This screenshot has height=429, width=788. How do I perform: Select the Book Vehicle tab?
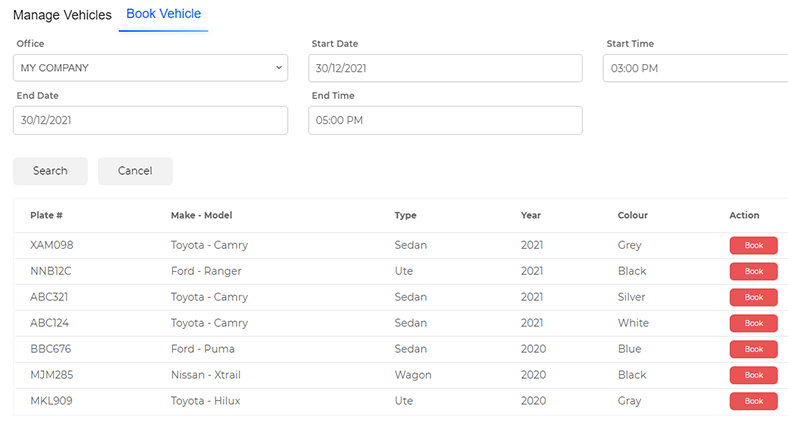(x=163, y=14)
